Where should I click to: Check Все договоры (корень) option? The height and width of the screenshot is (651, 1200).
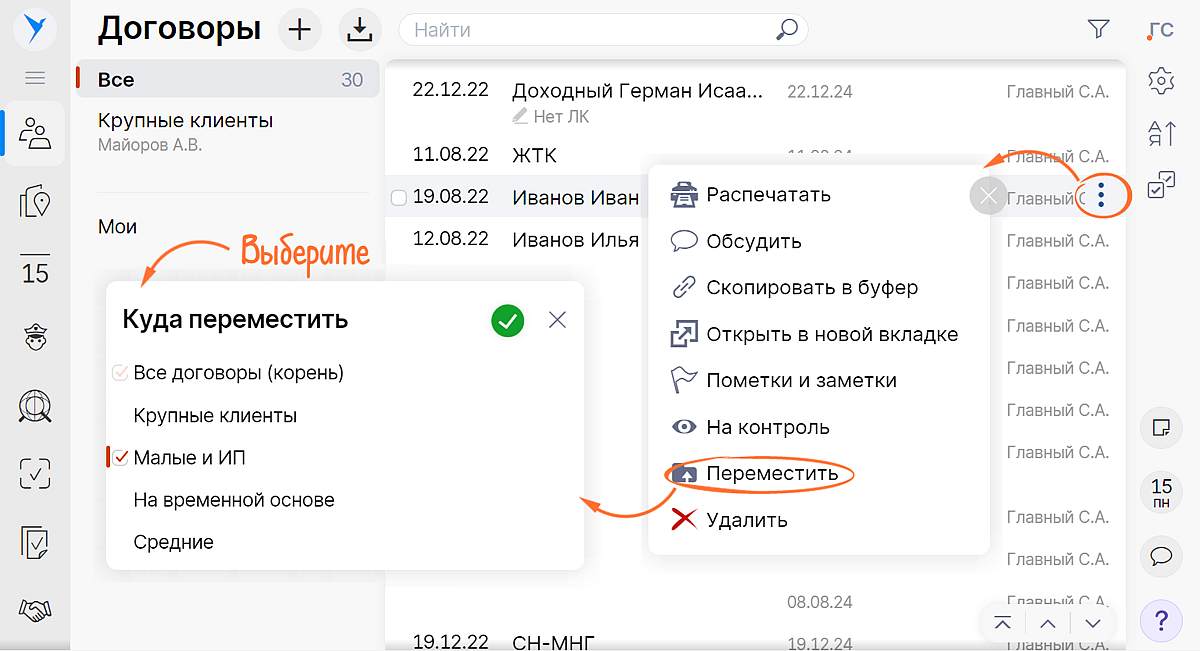pos(121,373)
